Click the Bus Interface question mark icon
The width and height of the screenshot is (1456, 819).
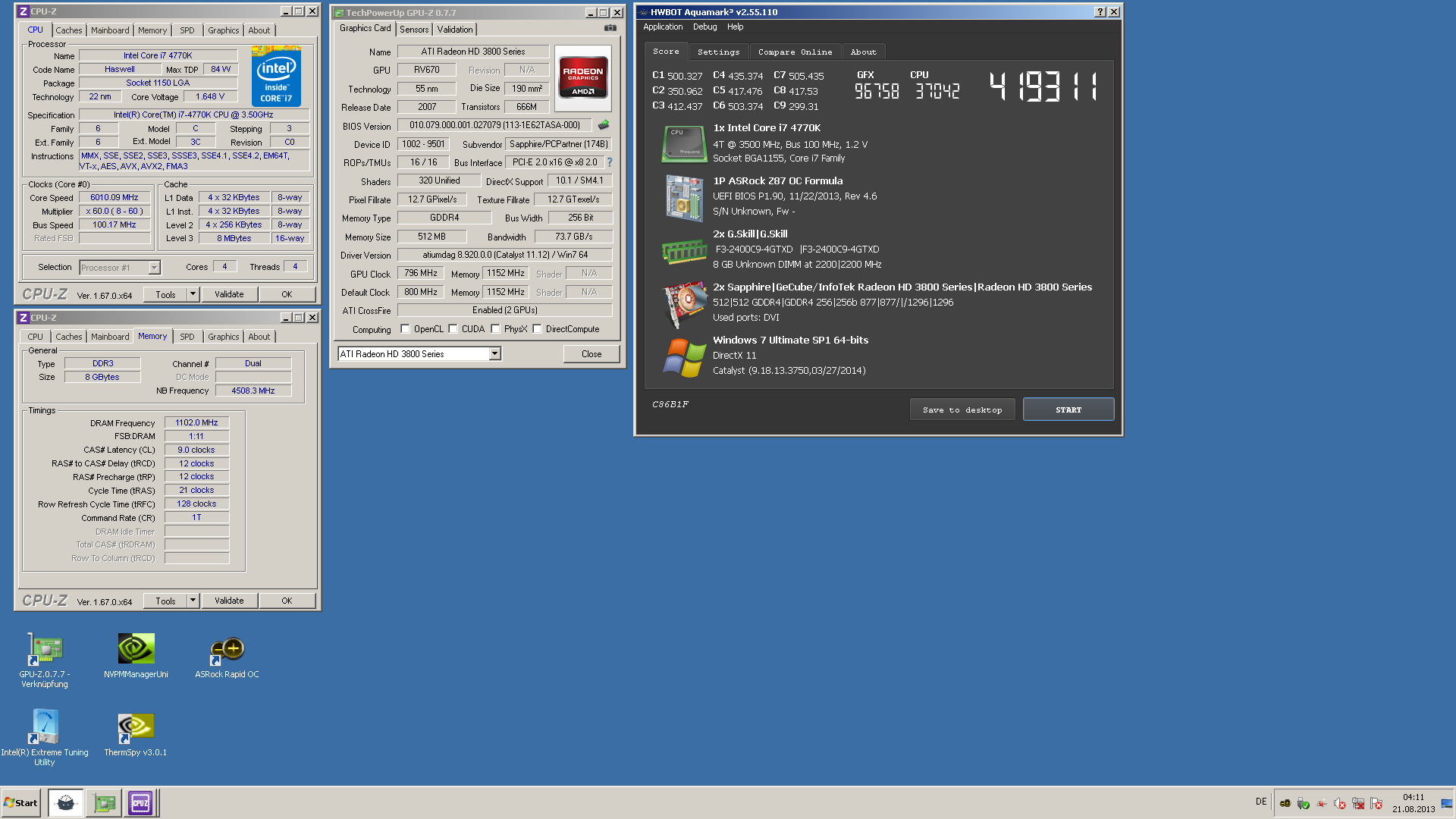[609, 162]
